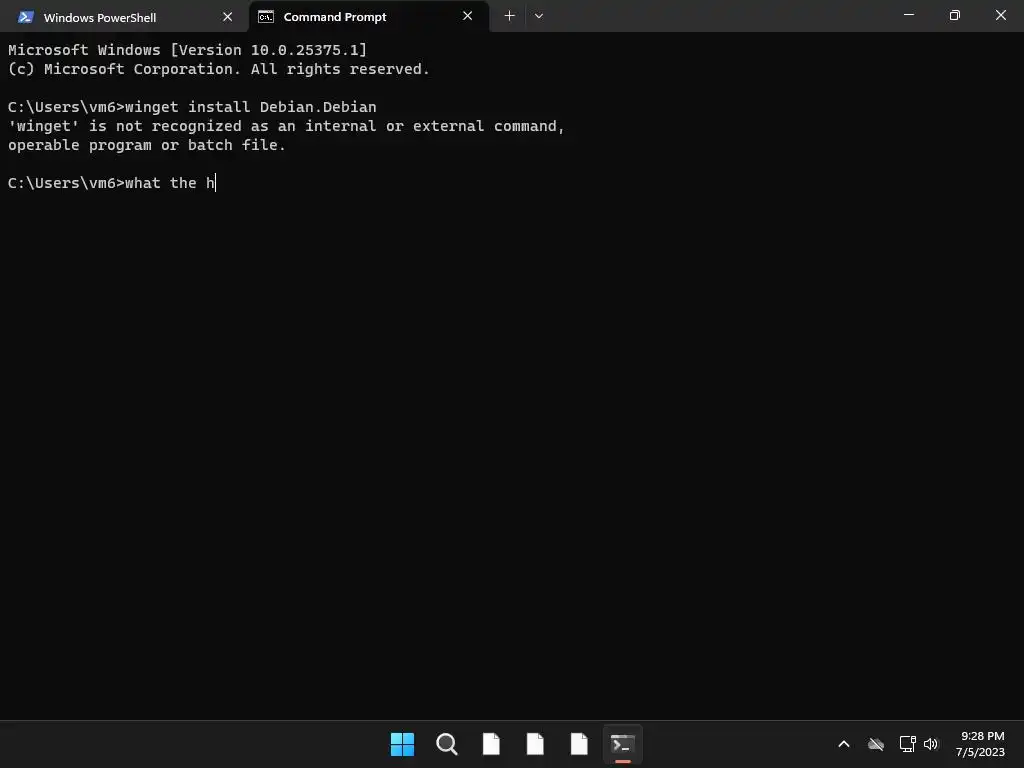This screenshot has height=768, width=1024.
Task: Show hidden system tray icons
Action: click(844, 744)
